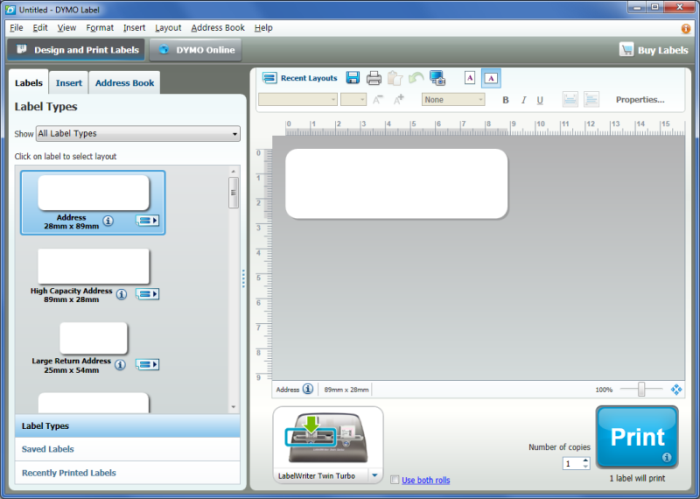Click the DYMO Online button
The image size is (700, 499).
tap(196, 50)
